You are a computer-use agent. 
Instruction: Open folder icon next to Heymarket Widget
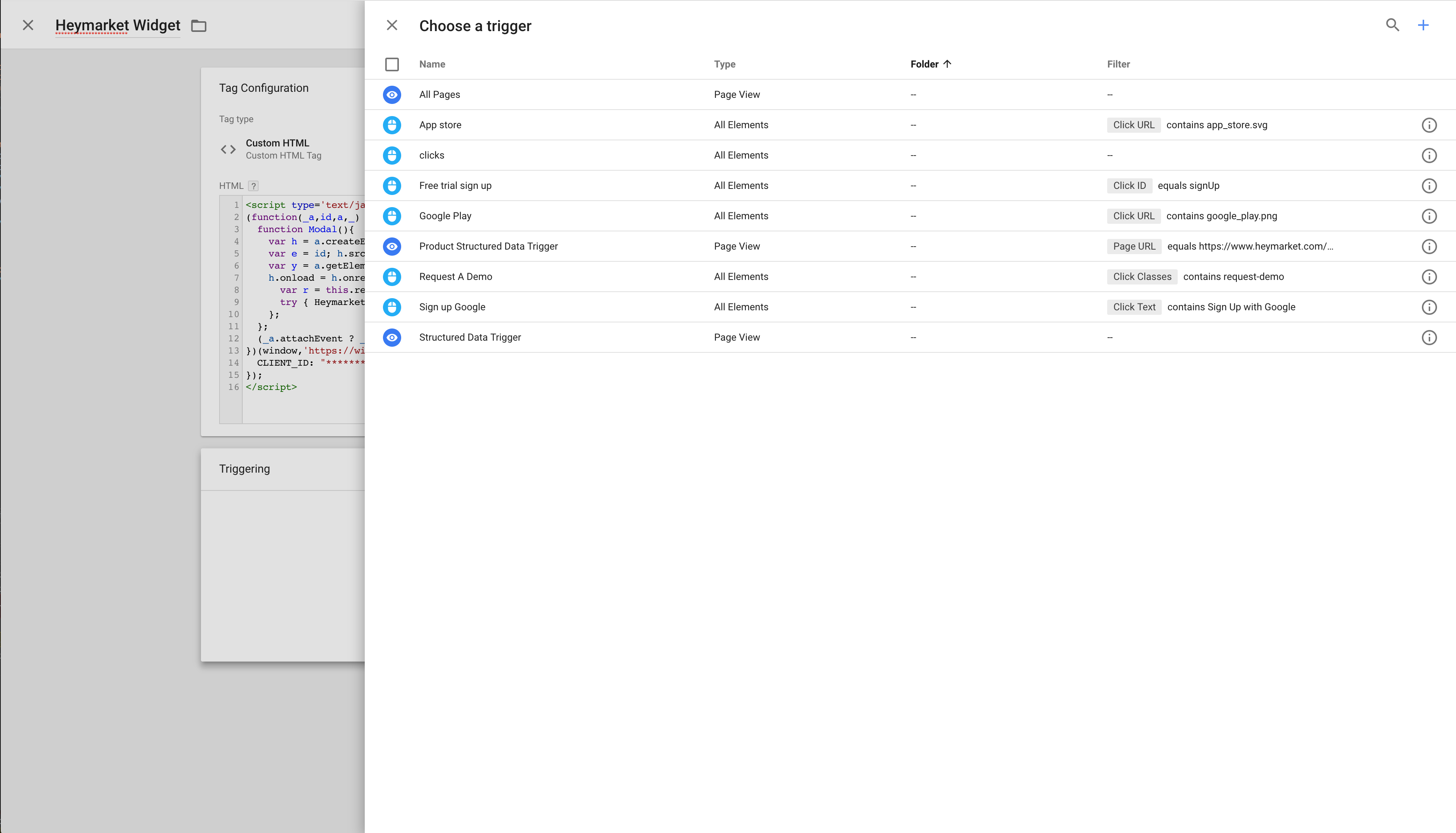point(198,26)
